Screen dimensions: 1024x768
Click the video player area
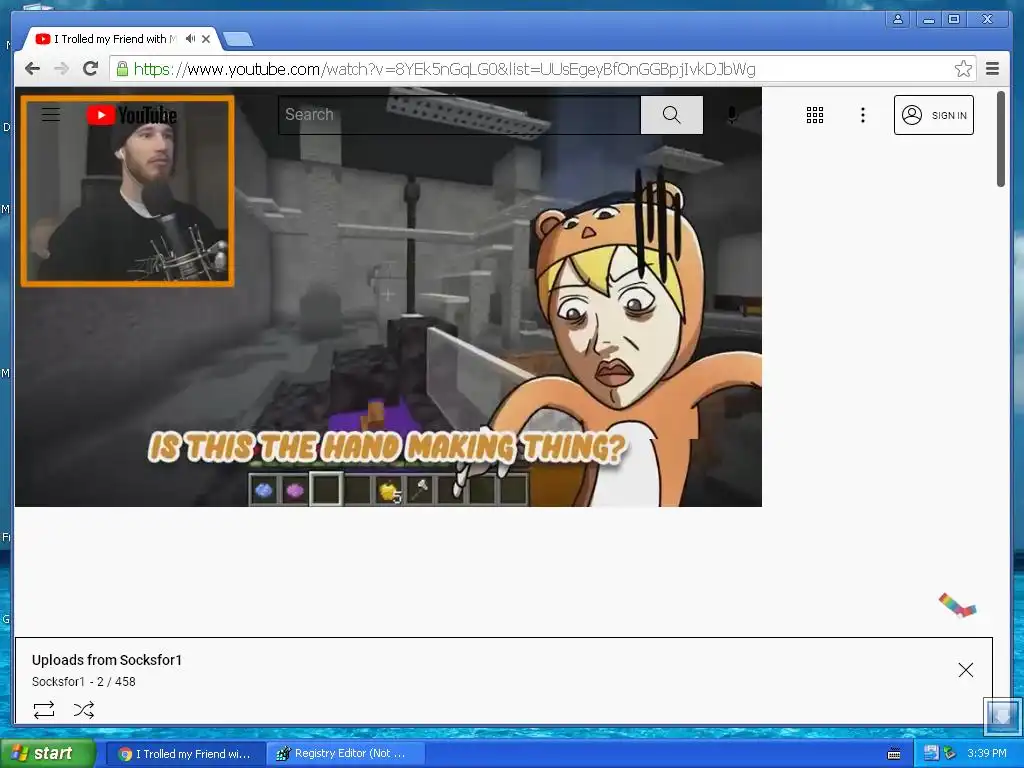[388, 296]
